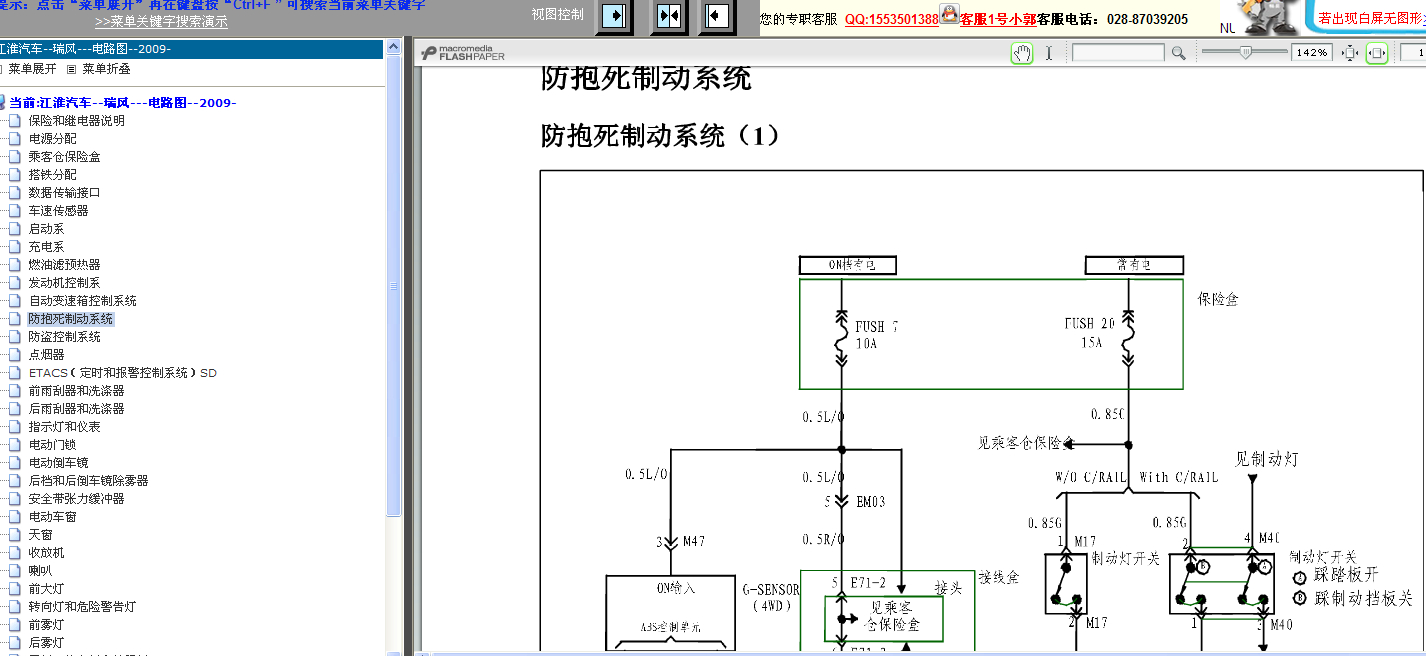1426x656 pixels.
Task: Open tree item 数据传输接口
Action: click(x=64, y=192)
